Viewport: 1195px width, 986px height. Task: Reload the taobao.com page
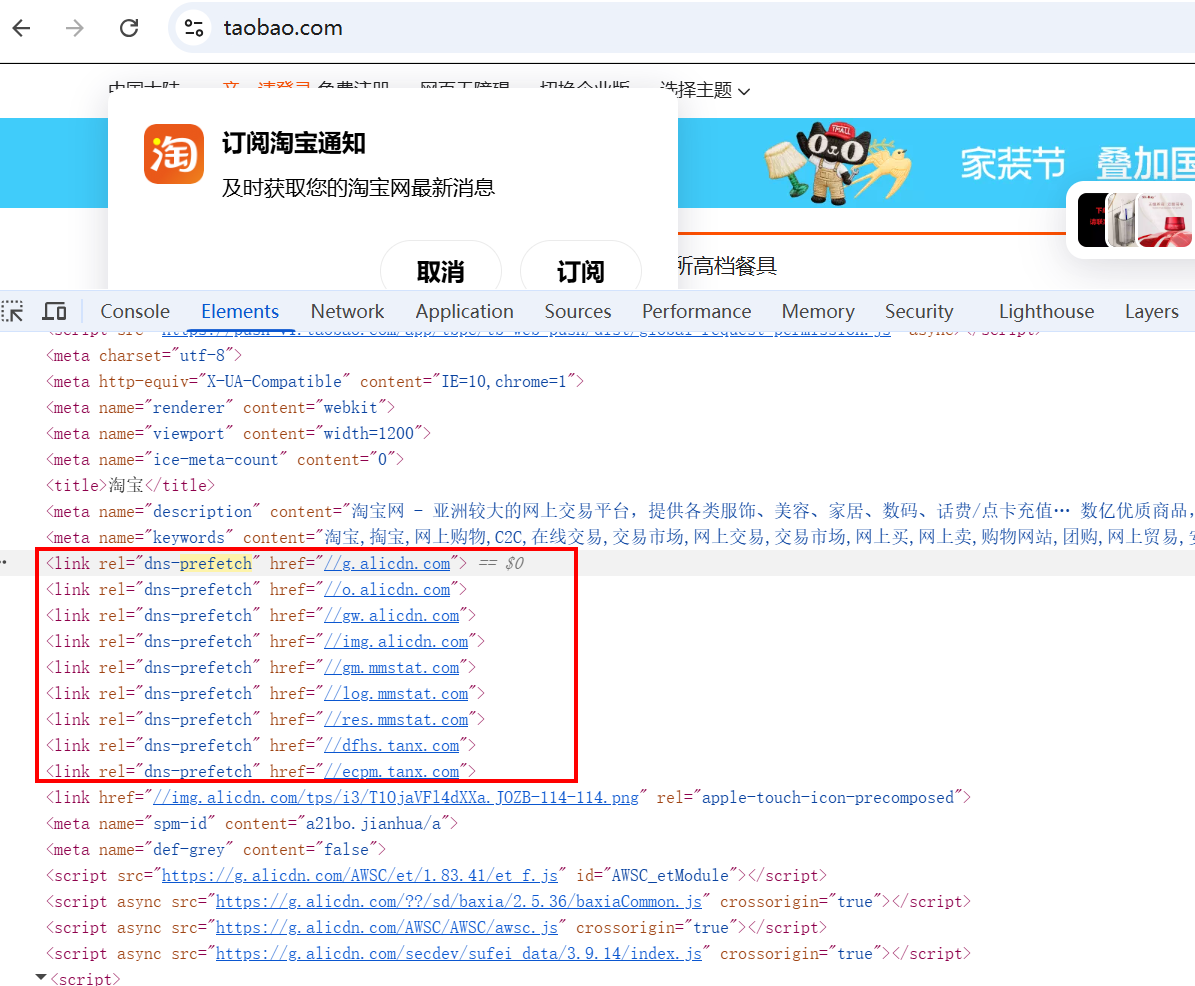pos(130,28)
